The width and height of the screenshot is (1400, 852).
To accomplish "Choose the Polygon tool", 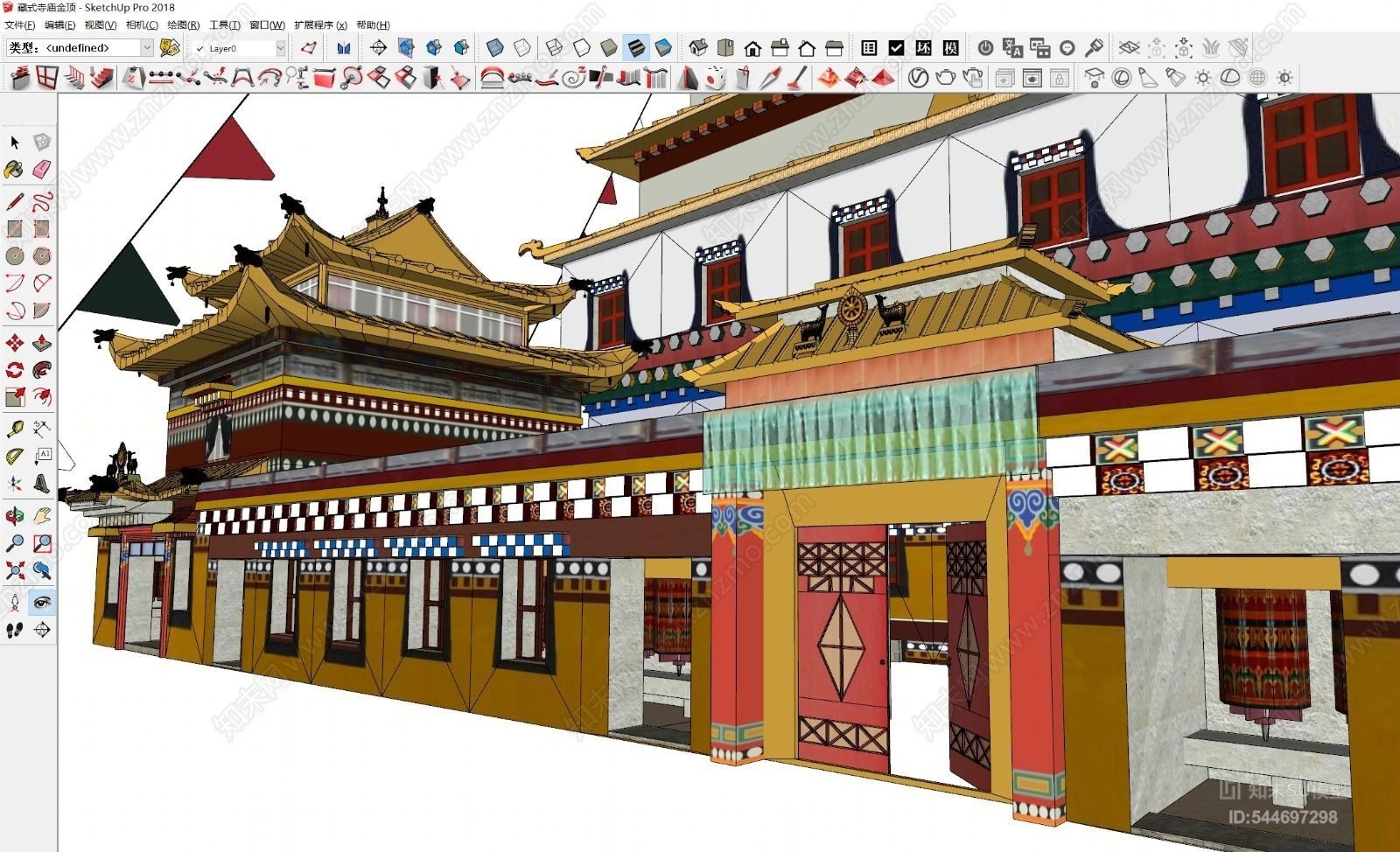I will tap(41, 255).
